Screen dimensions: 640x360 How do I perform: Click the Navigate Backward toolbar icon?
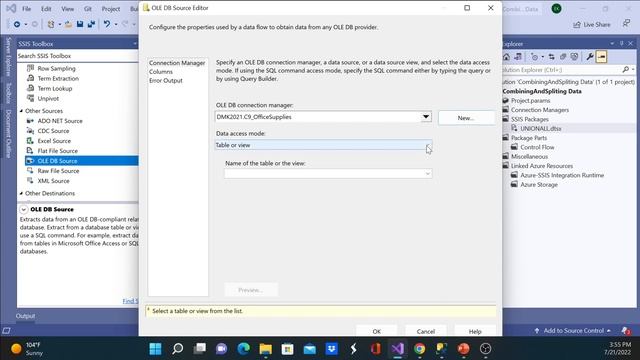click(x=16, y=24)
